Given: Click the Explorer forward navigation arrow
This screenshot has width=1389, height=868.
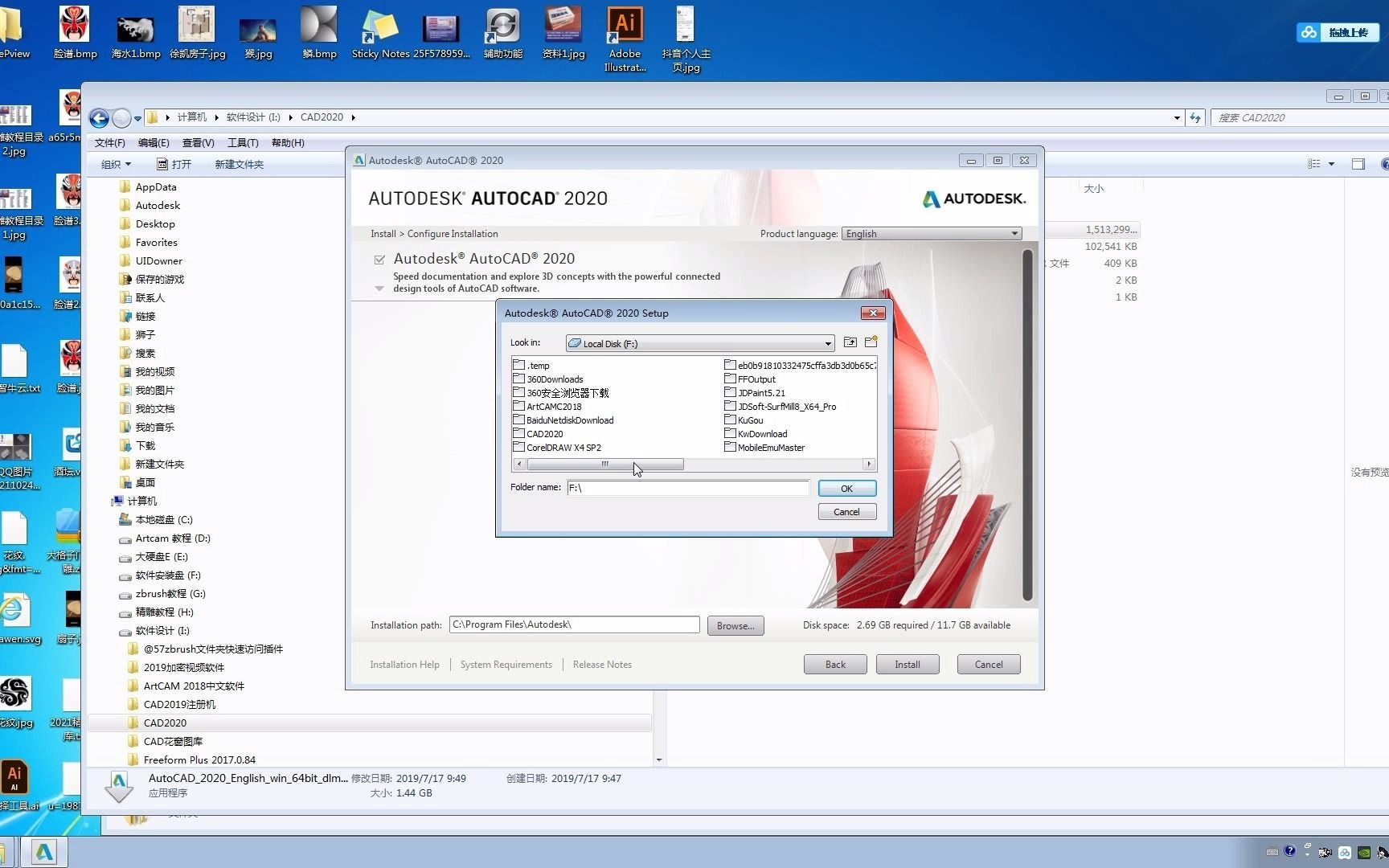Looking at the screenshot, I should tap(121, 118).
